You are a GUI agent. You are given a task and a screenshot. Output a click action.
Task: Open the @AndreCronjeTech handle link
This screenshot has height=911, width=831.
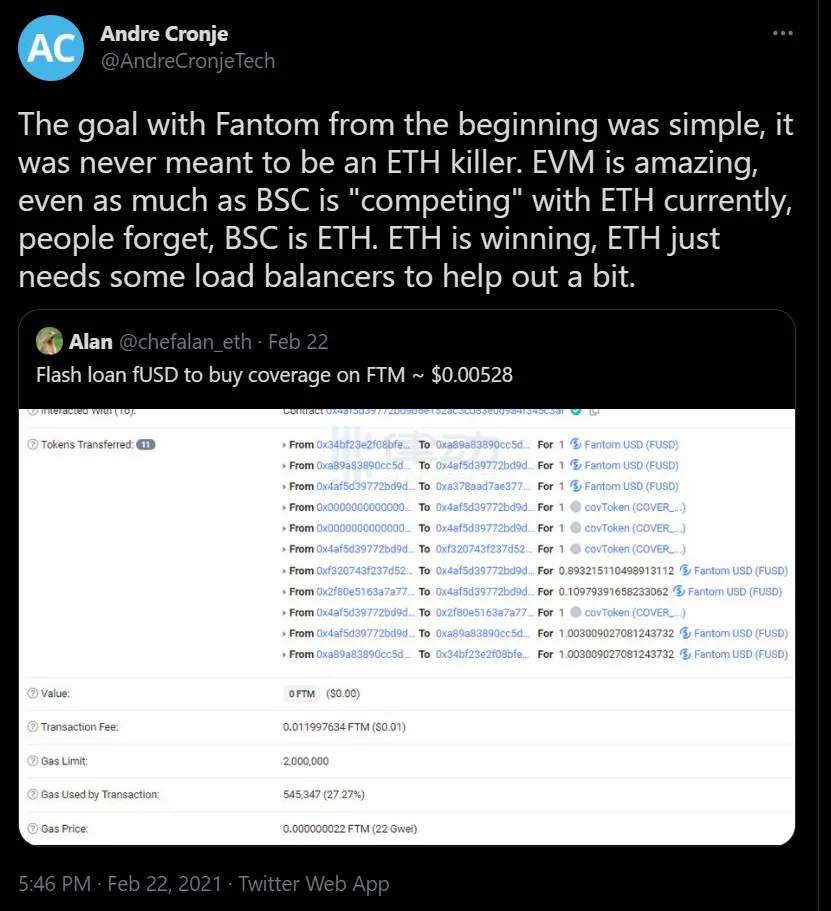coord(188,61)
